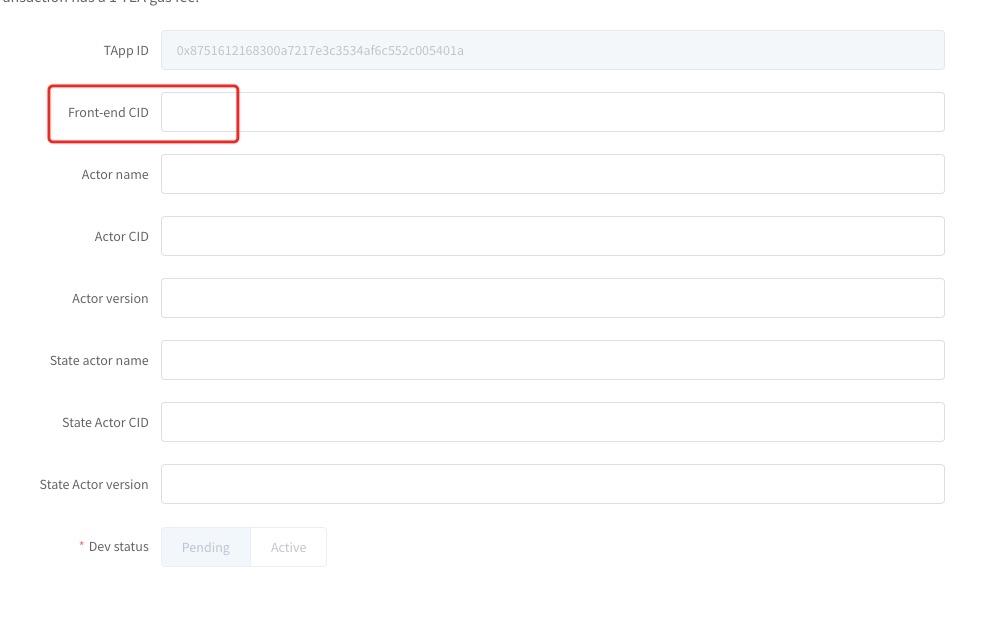Click the "Front-end CID" label text

(x=108, y=113)
